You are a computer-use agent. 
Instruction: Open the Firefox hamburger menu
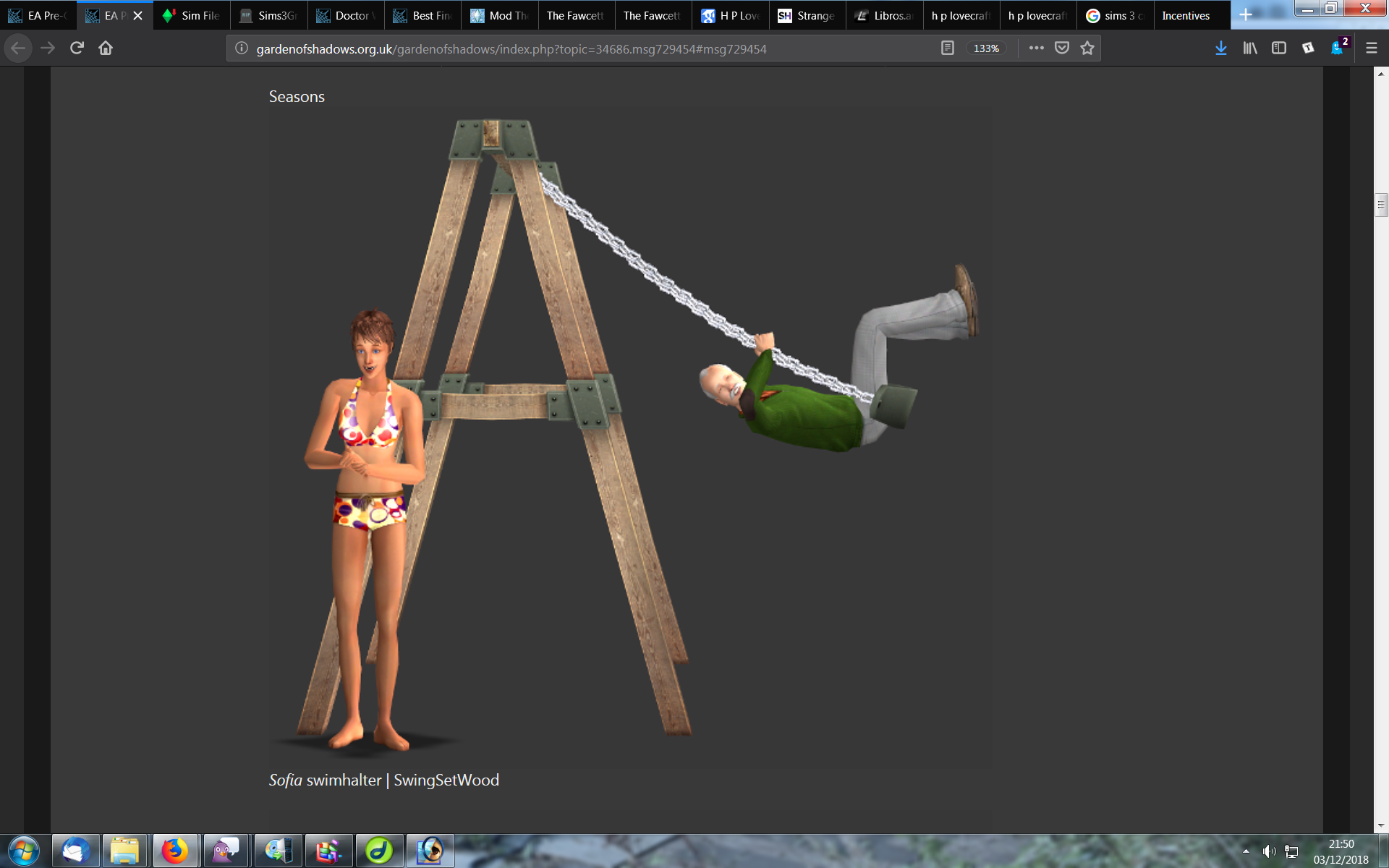[x=1371, y=48]
